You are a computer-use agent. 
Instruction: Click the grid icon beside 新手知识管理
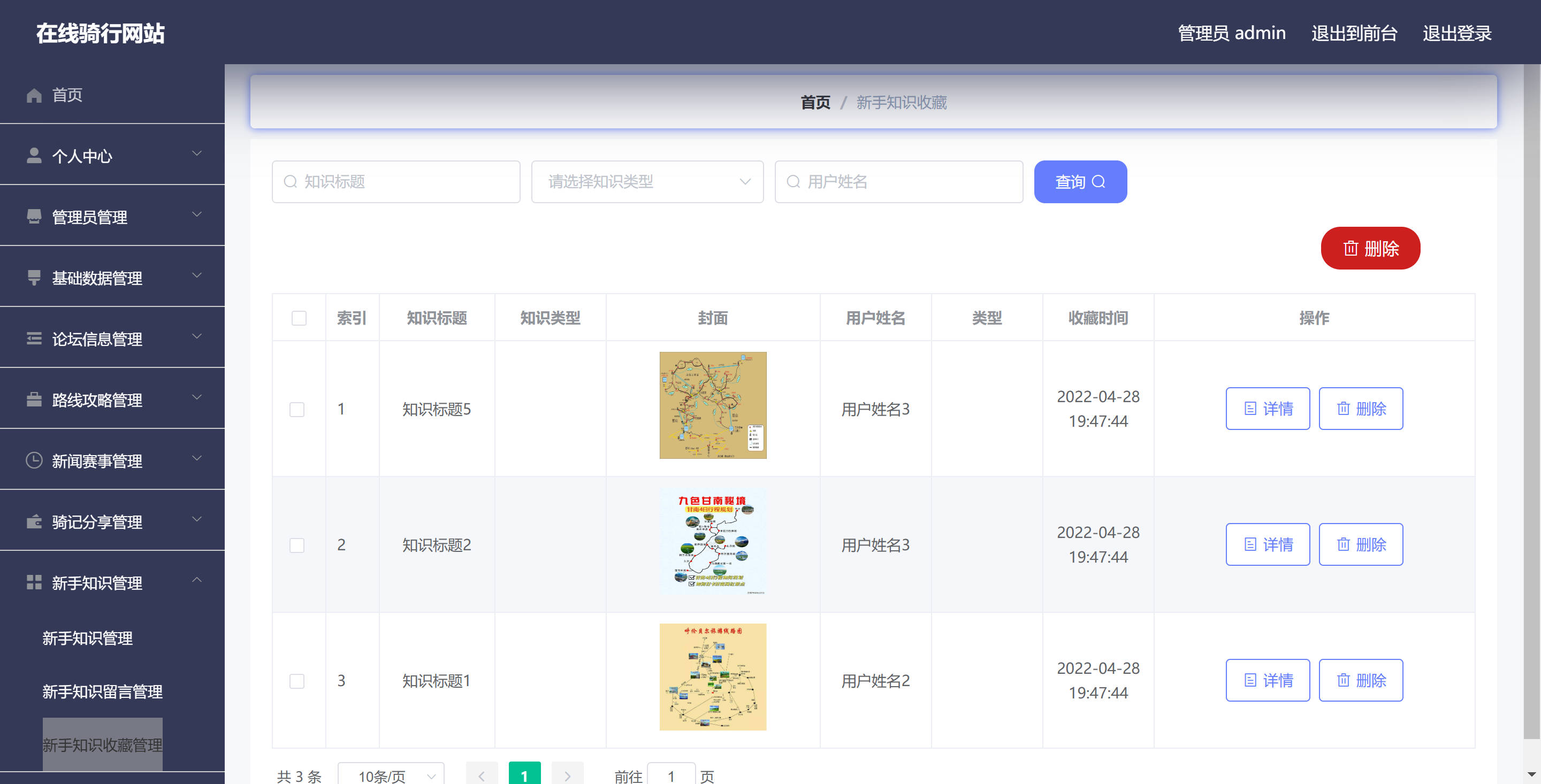(x=34, y=582)
